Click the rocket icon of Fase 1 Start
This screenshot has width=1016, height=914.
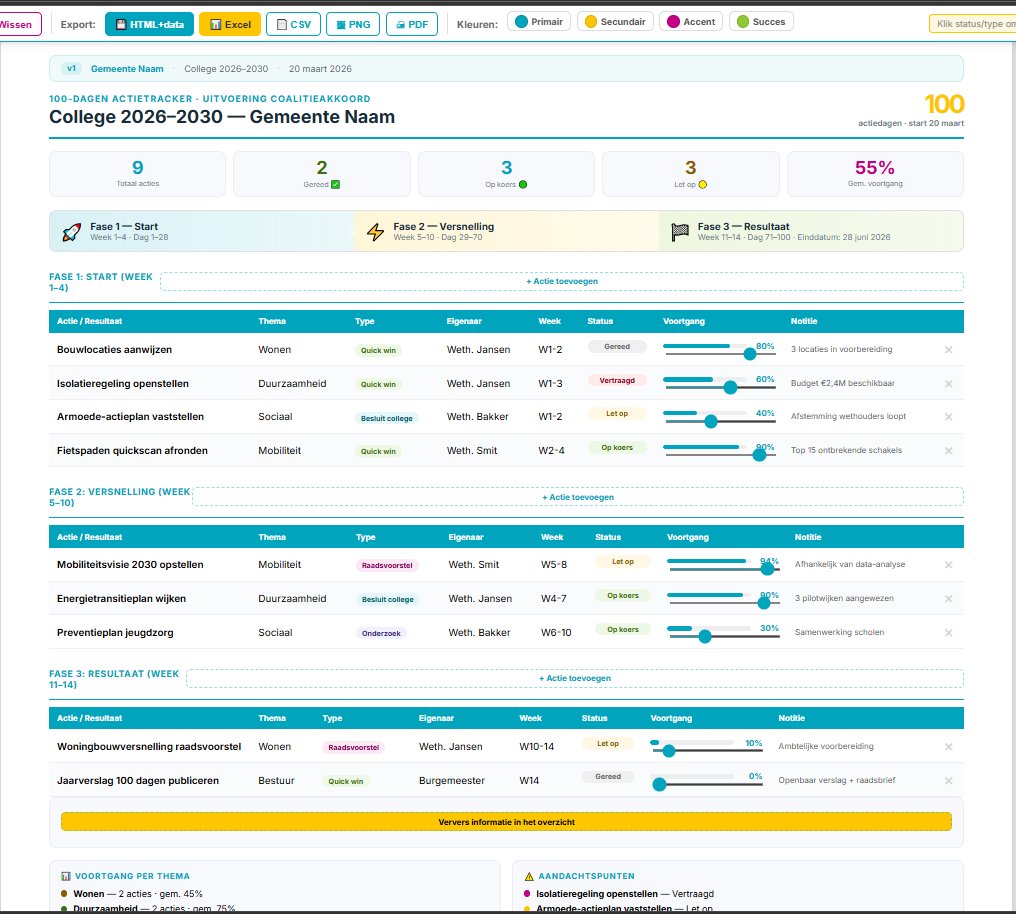[x=71, y=232]
